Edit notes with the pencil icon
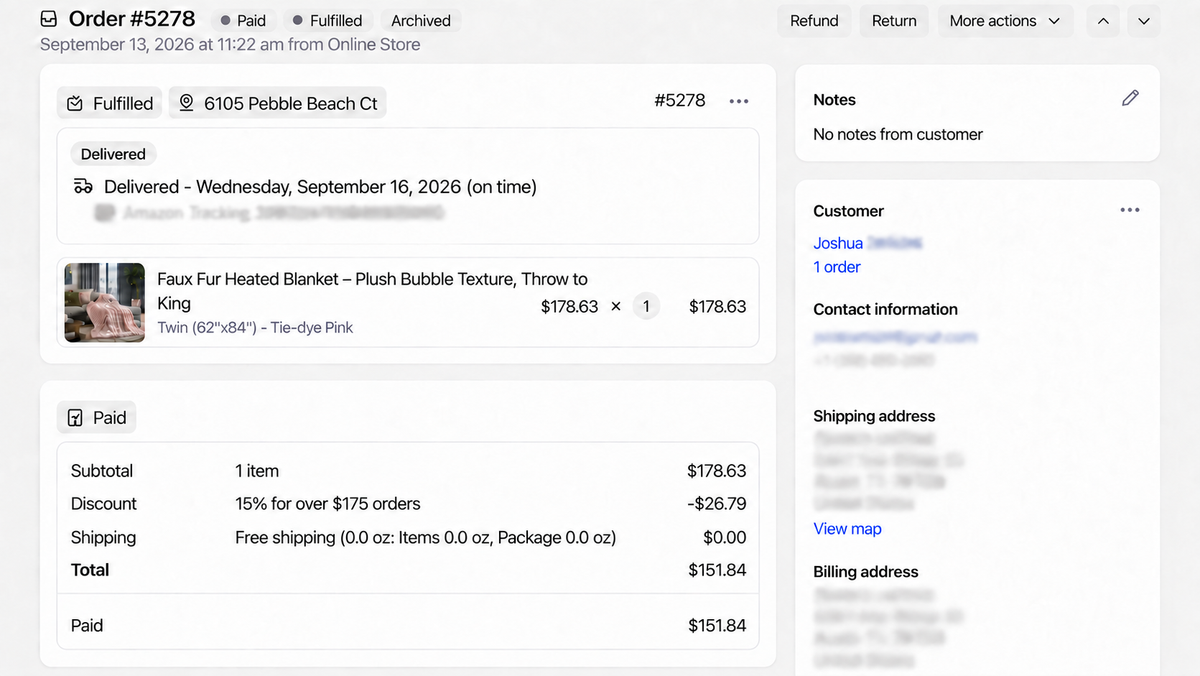The width and height of the screenshot is (1200, 676). (1130, 98)
